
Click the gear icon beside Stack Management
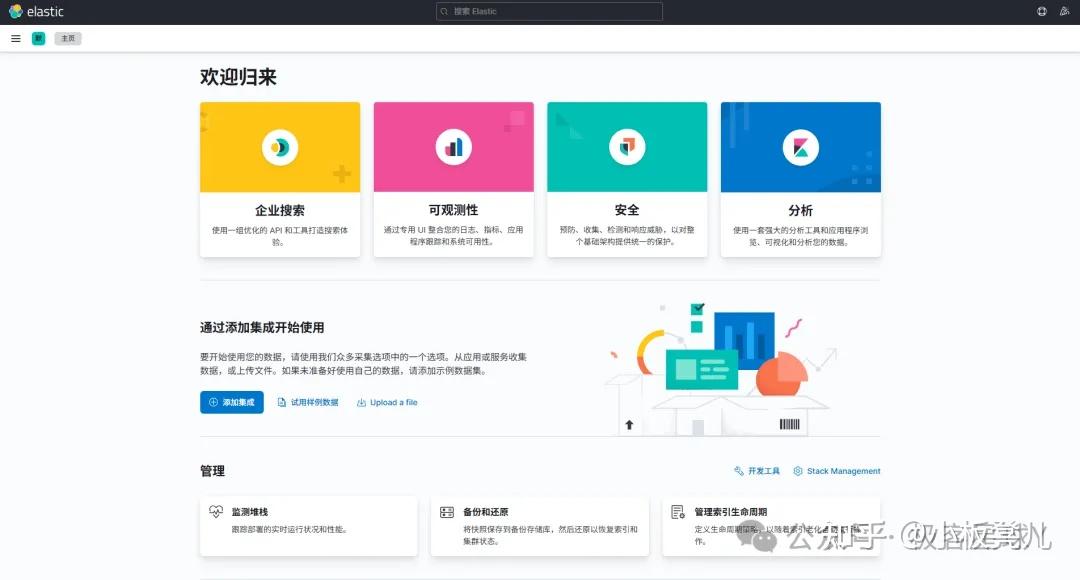(x=796, y=470)
